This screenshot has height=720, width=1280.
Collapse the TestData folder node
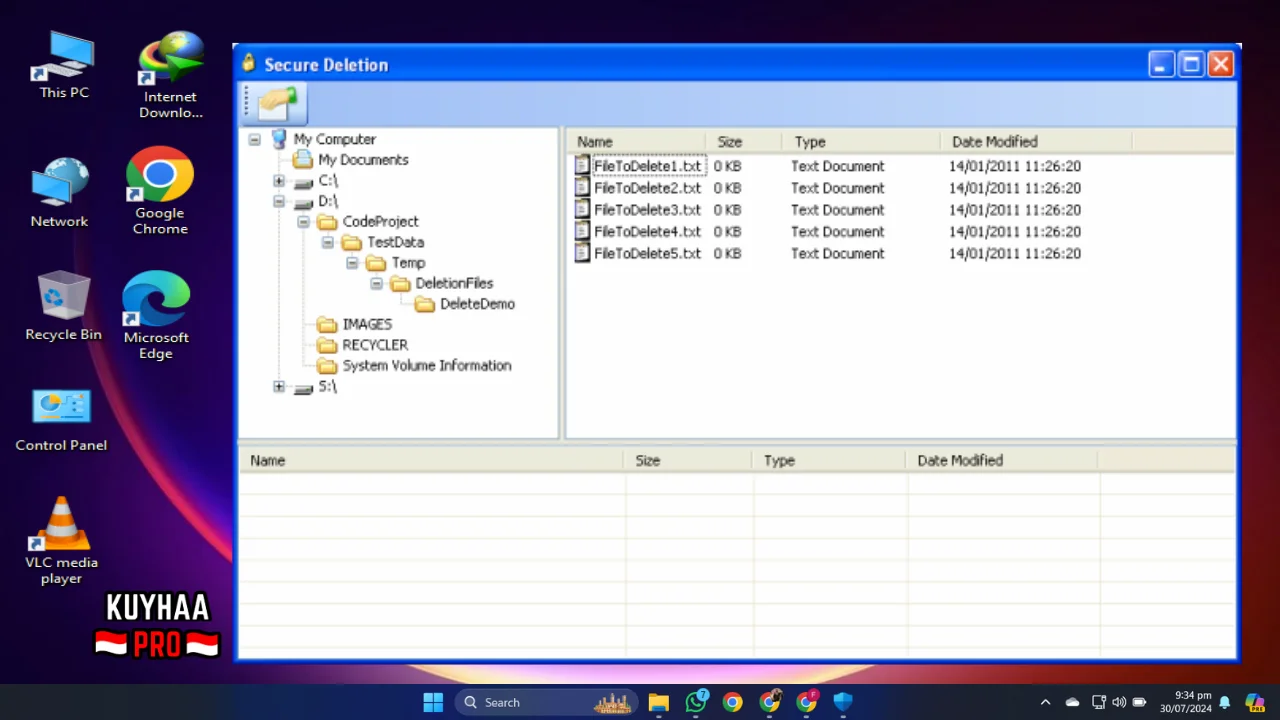327,242
